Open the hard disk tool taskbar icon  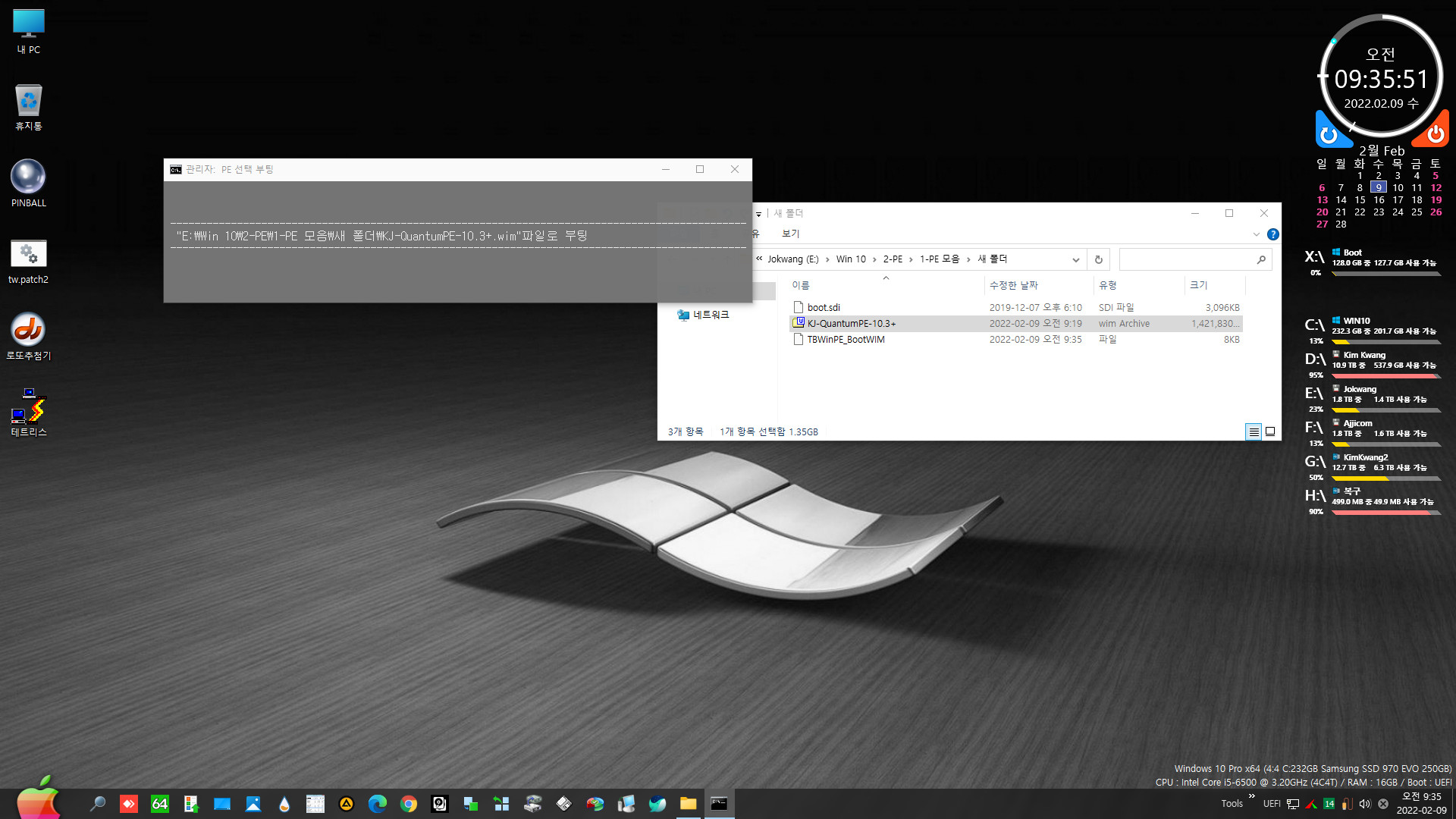[x=440, y=804]
